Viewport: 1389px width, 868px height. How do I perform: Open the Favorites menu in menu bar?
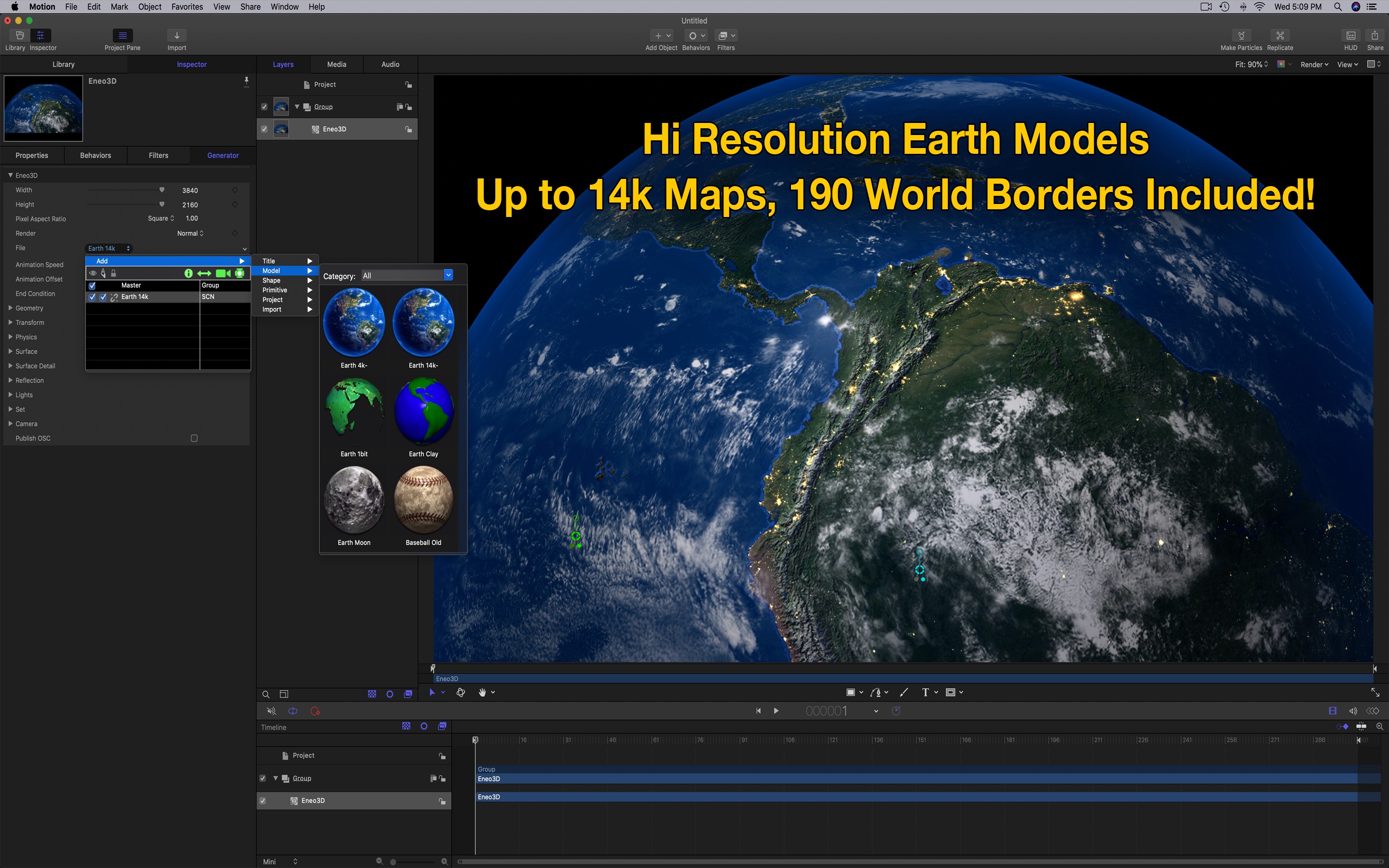[x=187, y=7]
